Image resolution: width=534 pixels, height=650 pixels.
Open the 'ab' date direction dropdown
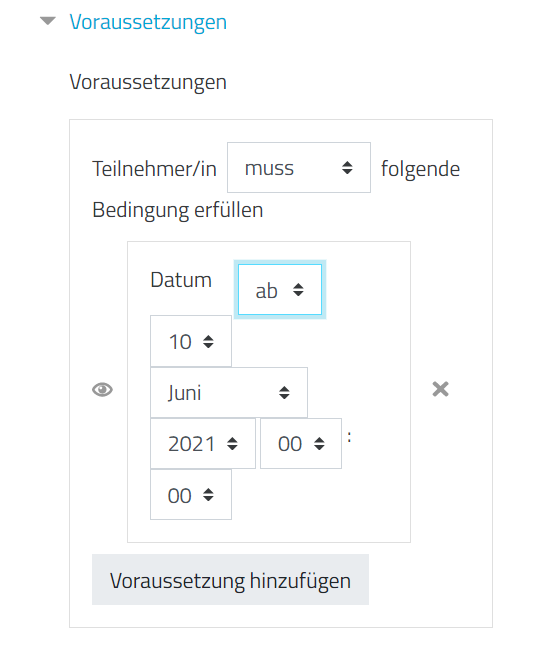tap(280, 290)
